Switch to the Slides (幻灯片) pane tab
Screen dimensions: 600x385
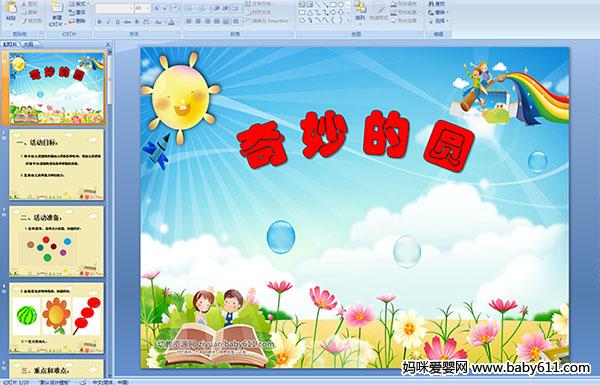pyautogui.click(x=10, y=44)
